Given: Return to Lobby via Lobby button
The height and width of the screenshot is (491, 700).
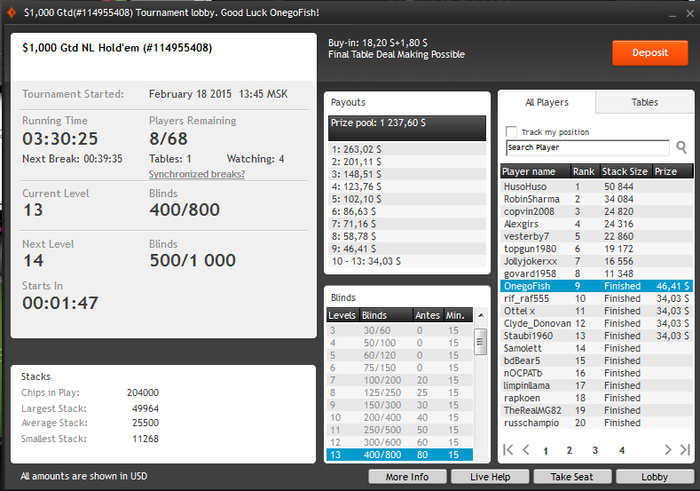Looking at the screenshot, I should pos(654,477).
